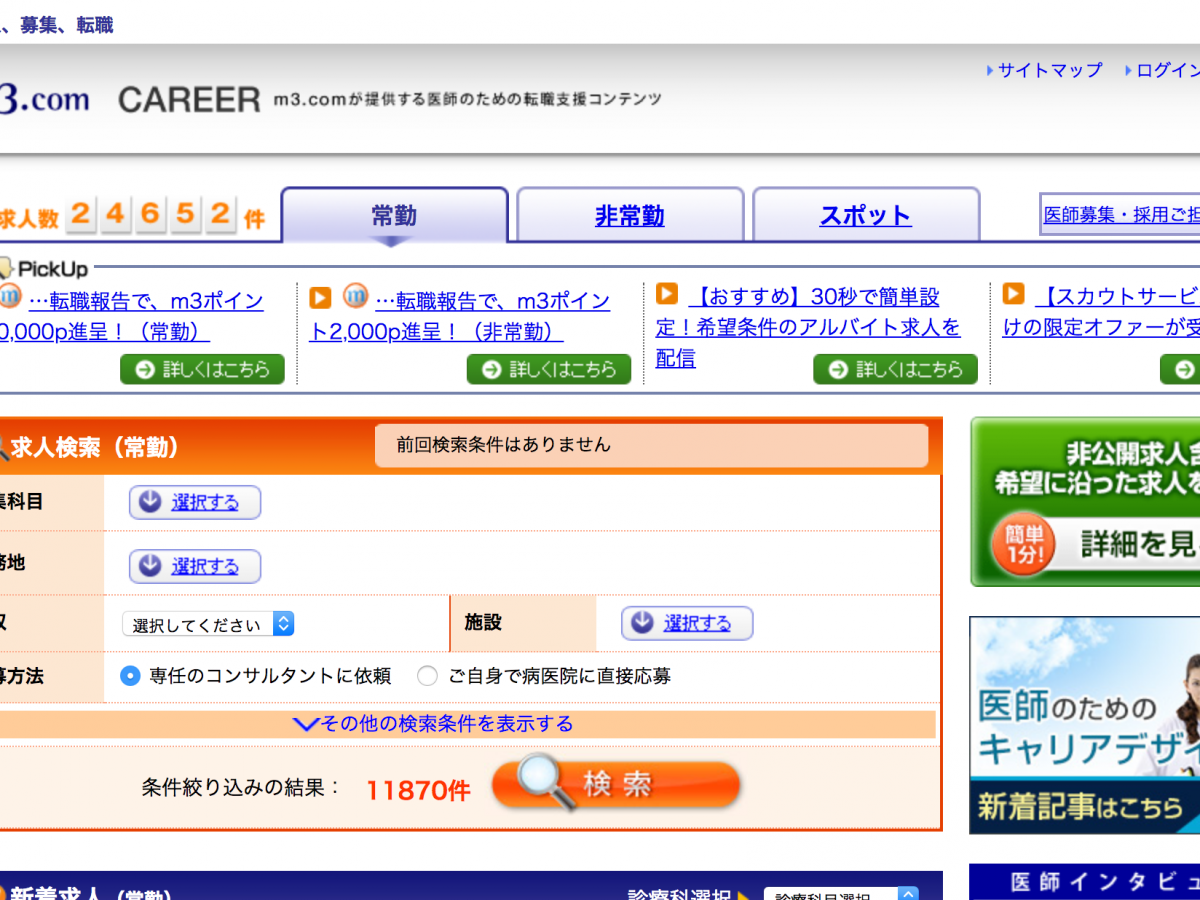1200x900 pixels.
Task: Open the サイトマップ link
Action: (x=1049, y=71)
